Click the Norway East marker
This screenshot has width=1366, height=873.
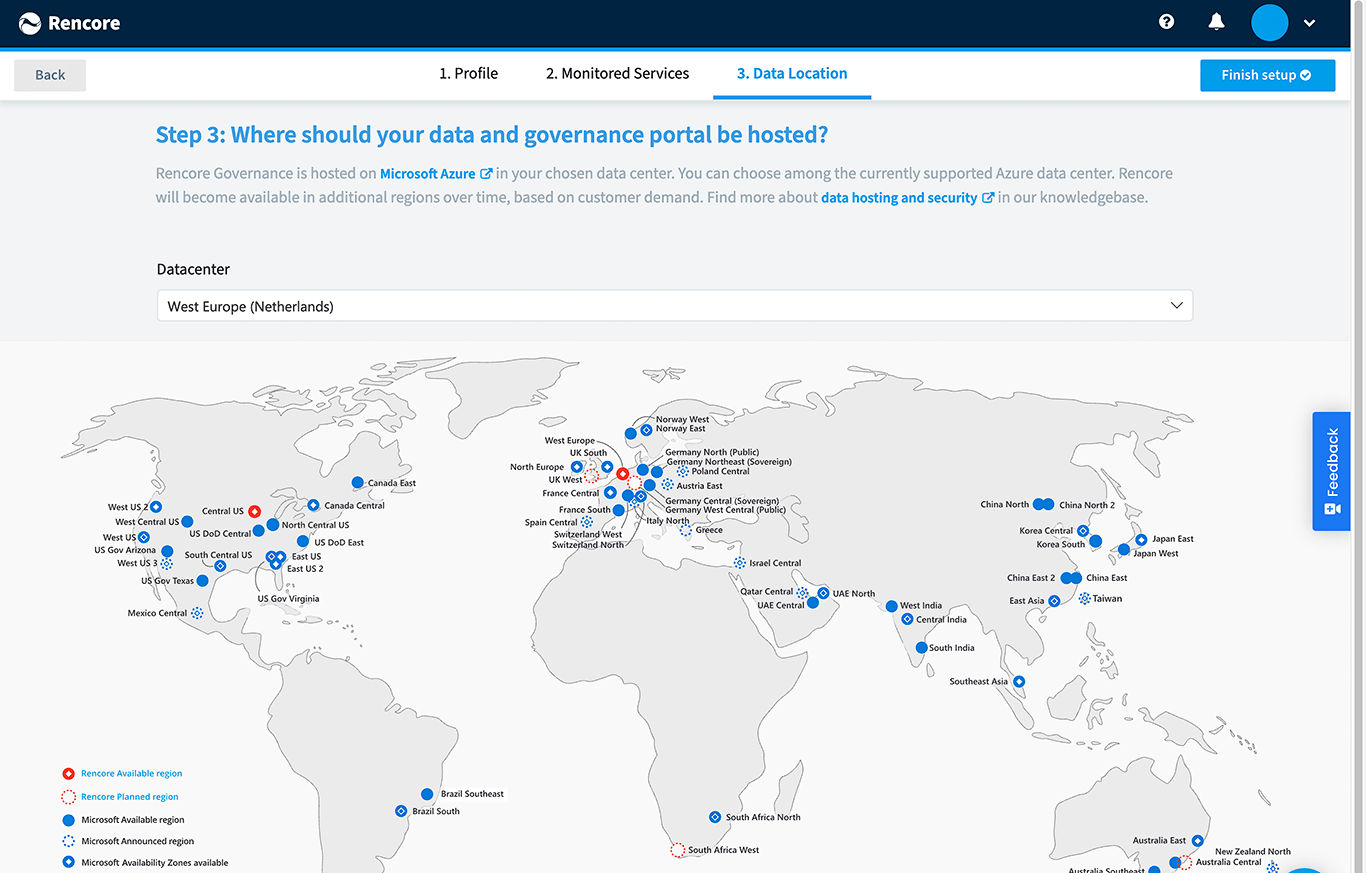point(646,429)
